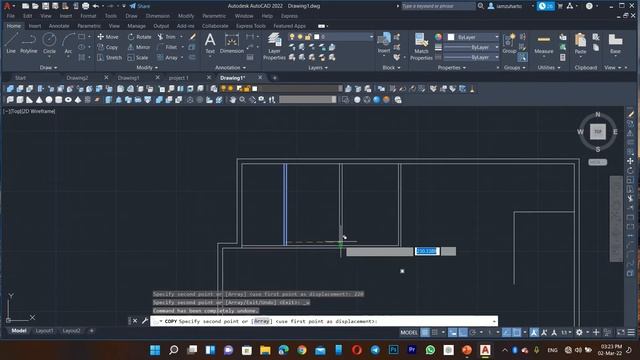
Task: Click the Paste tool
Action: pos(580,43)
